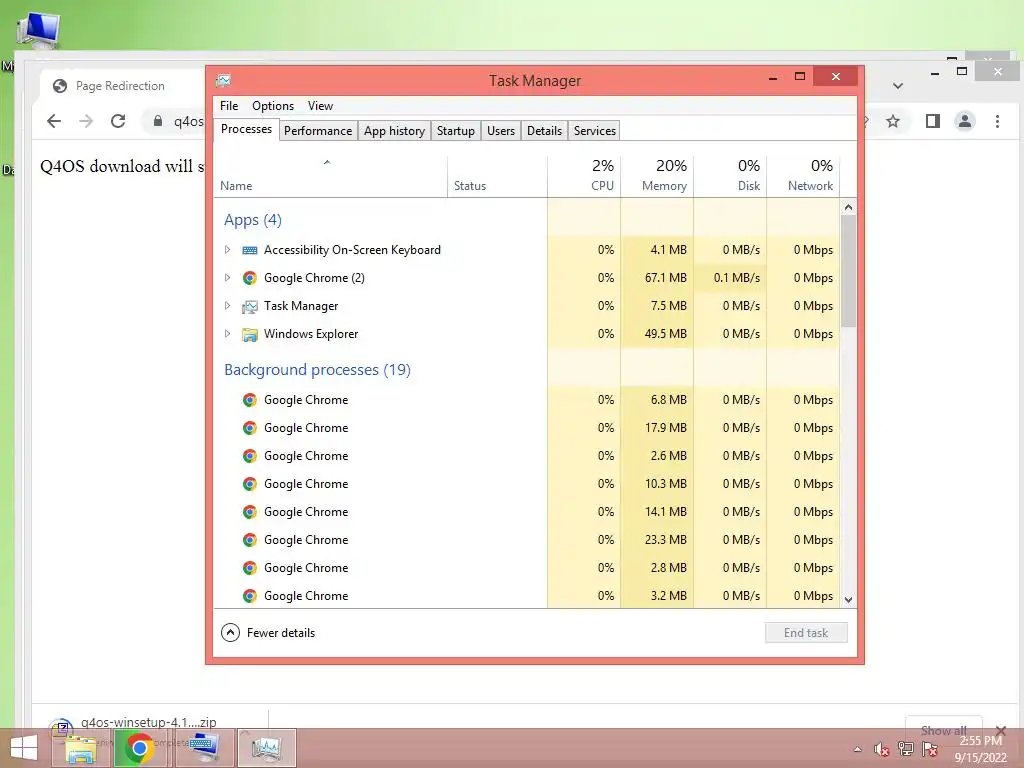The height and width of the screenshot is (768, 1024).
Task: Go back in the Chrome browser window
Action: 54,121
